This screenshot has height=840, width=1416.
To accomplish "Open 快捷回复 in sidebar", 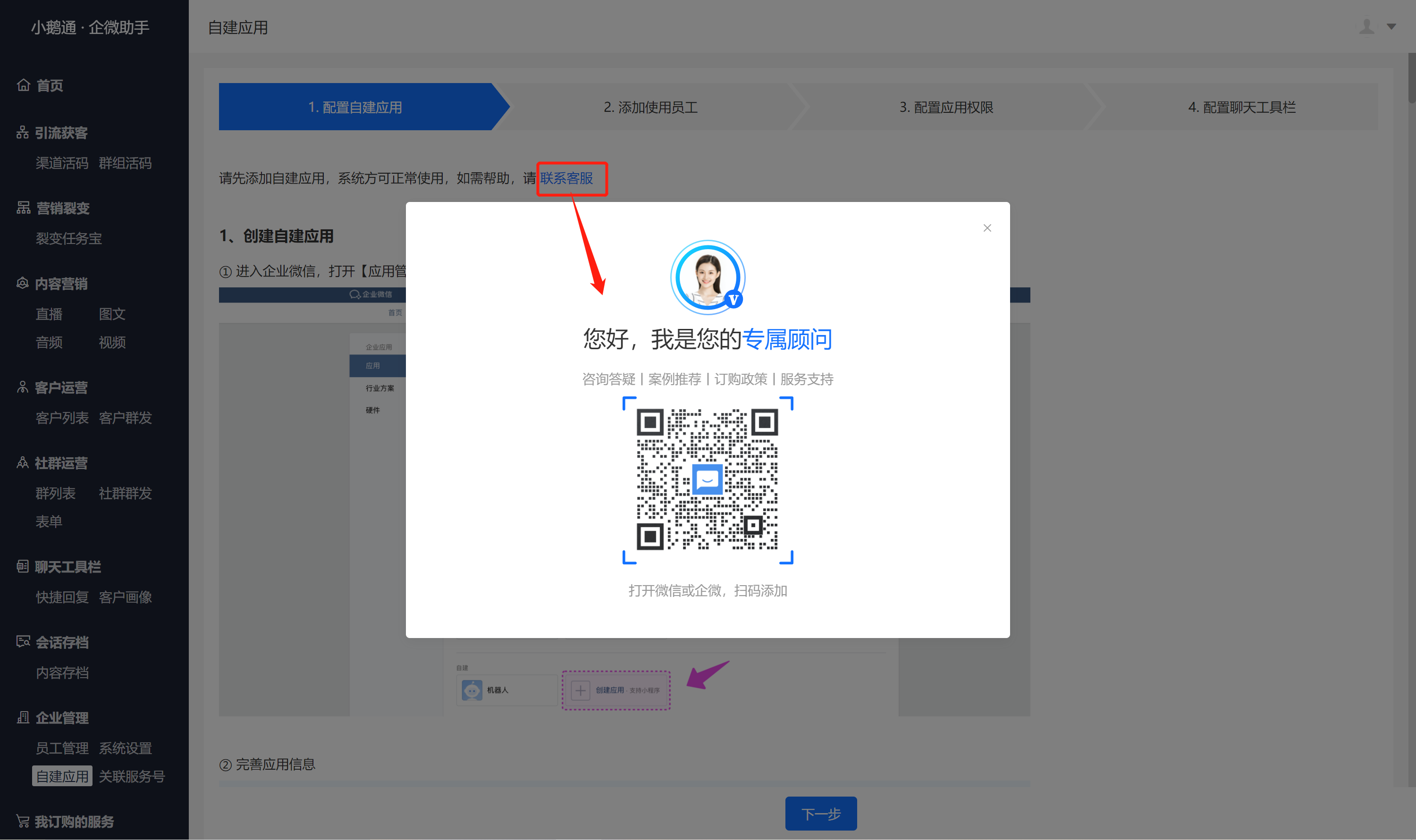I will click(62, 597).
